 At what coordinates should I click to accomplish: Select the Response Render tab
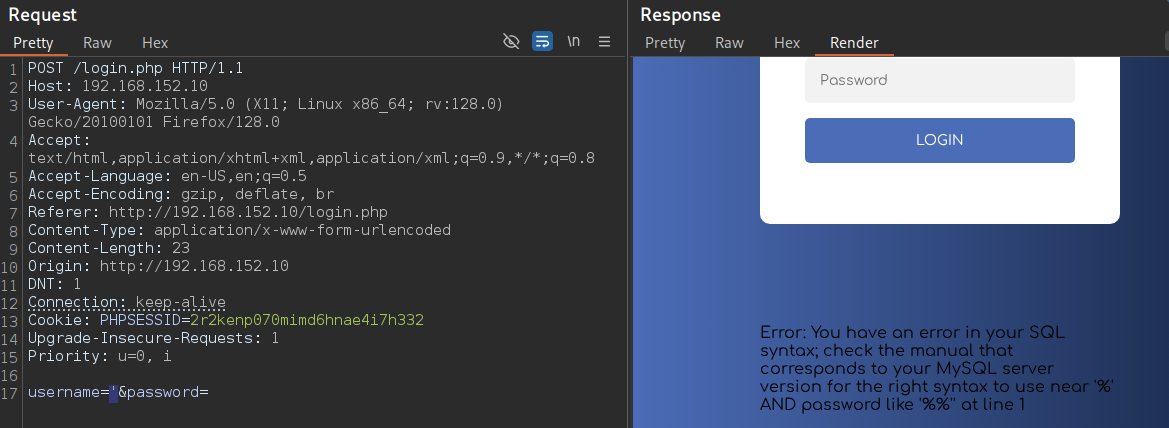854,43
